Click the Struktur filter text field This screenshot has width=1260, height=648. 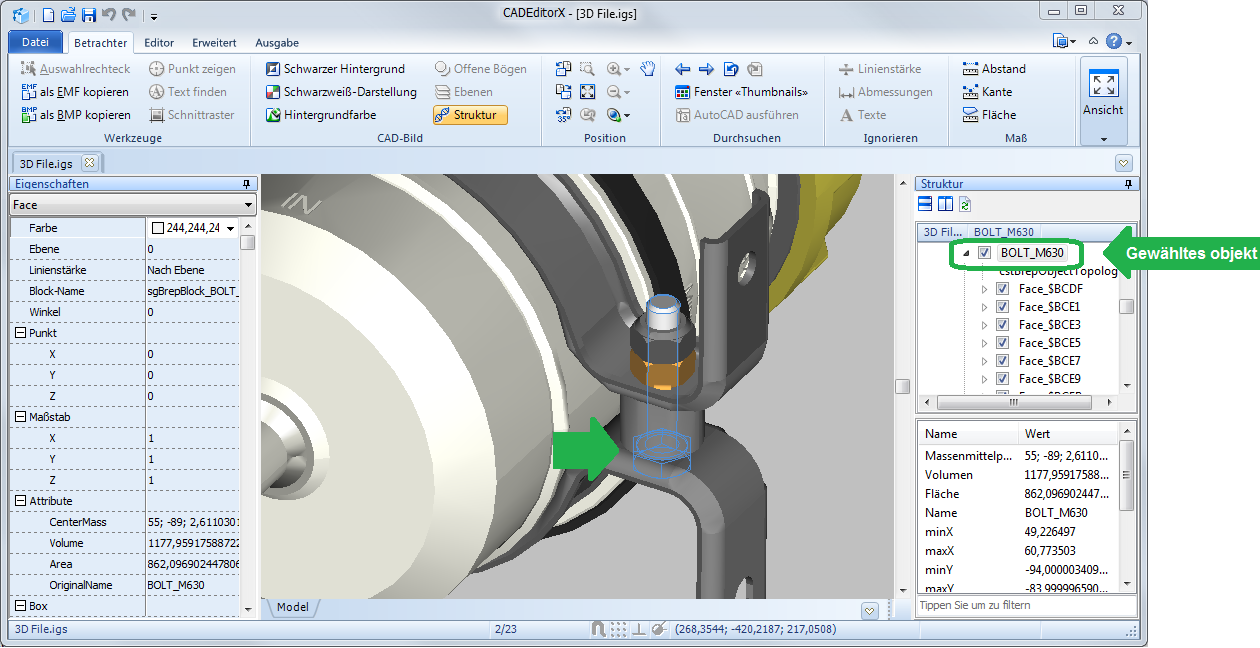(x=1026, y=605)
